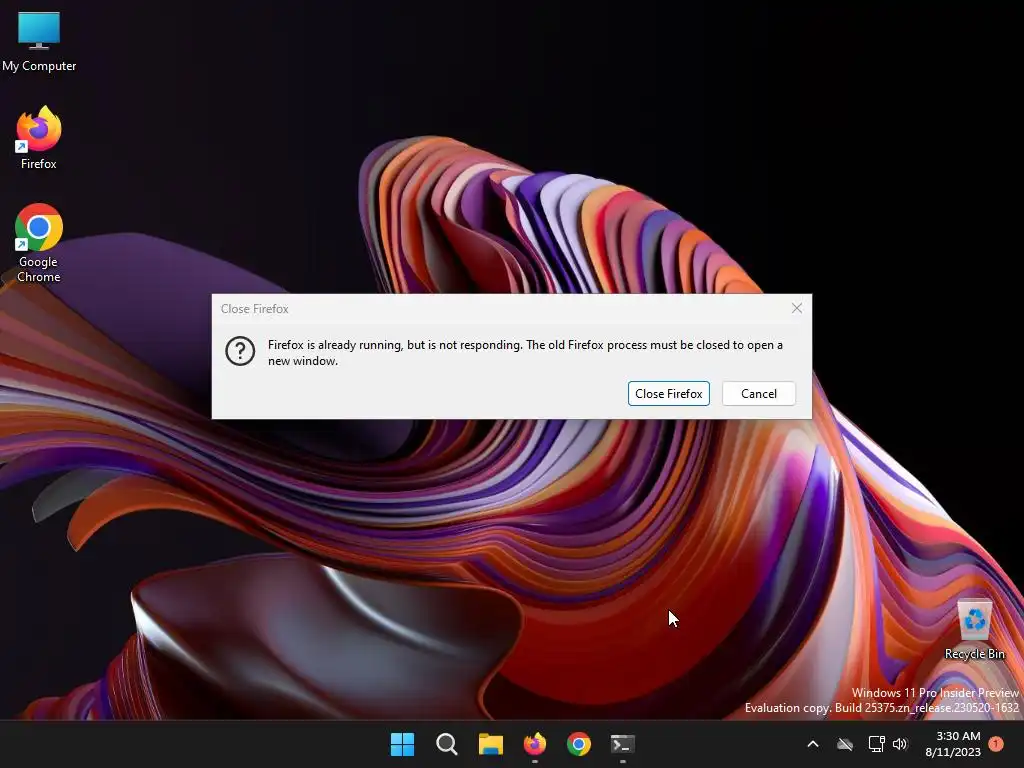This screenshot has height=768, width=1024.
Task: Show hidden system tray icons
Action: (x=813, y=744)
